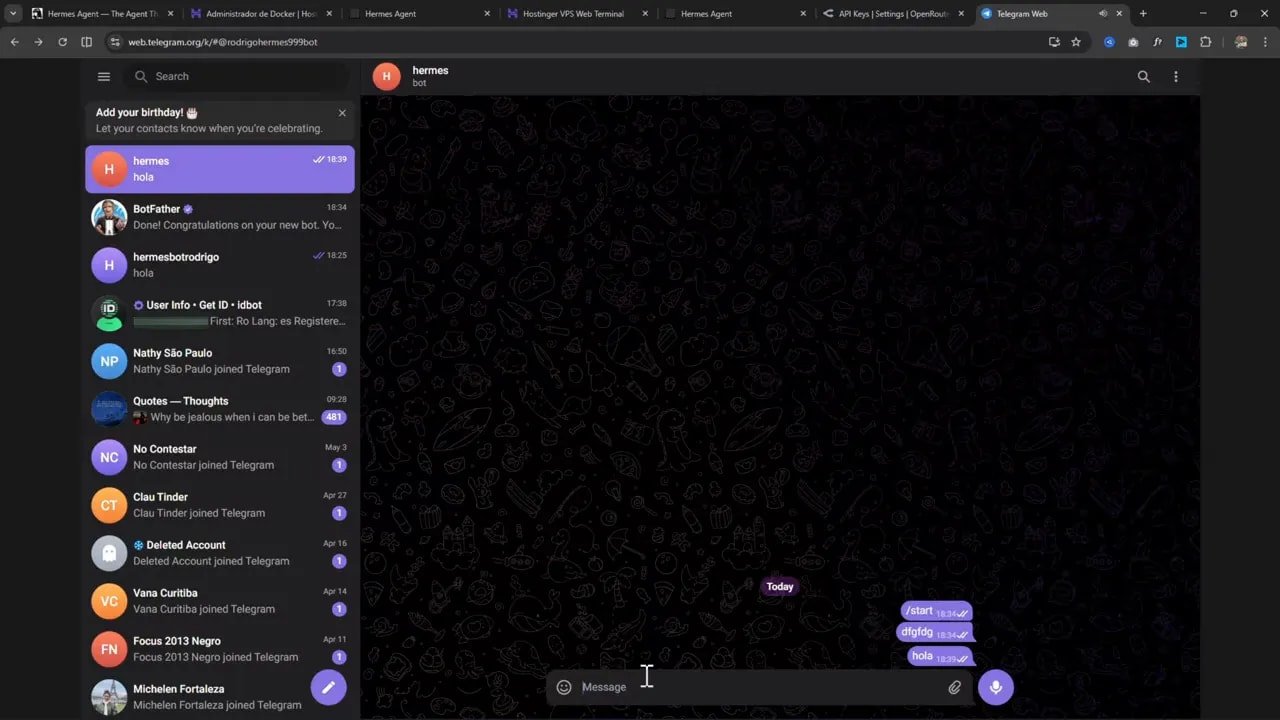
Task: Click the dfgfdg sent message bubble
Action: pyautogui.click(x=934, y=632)
